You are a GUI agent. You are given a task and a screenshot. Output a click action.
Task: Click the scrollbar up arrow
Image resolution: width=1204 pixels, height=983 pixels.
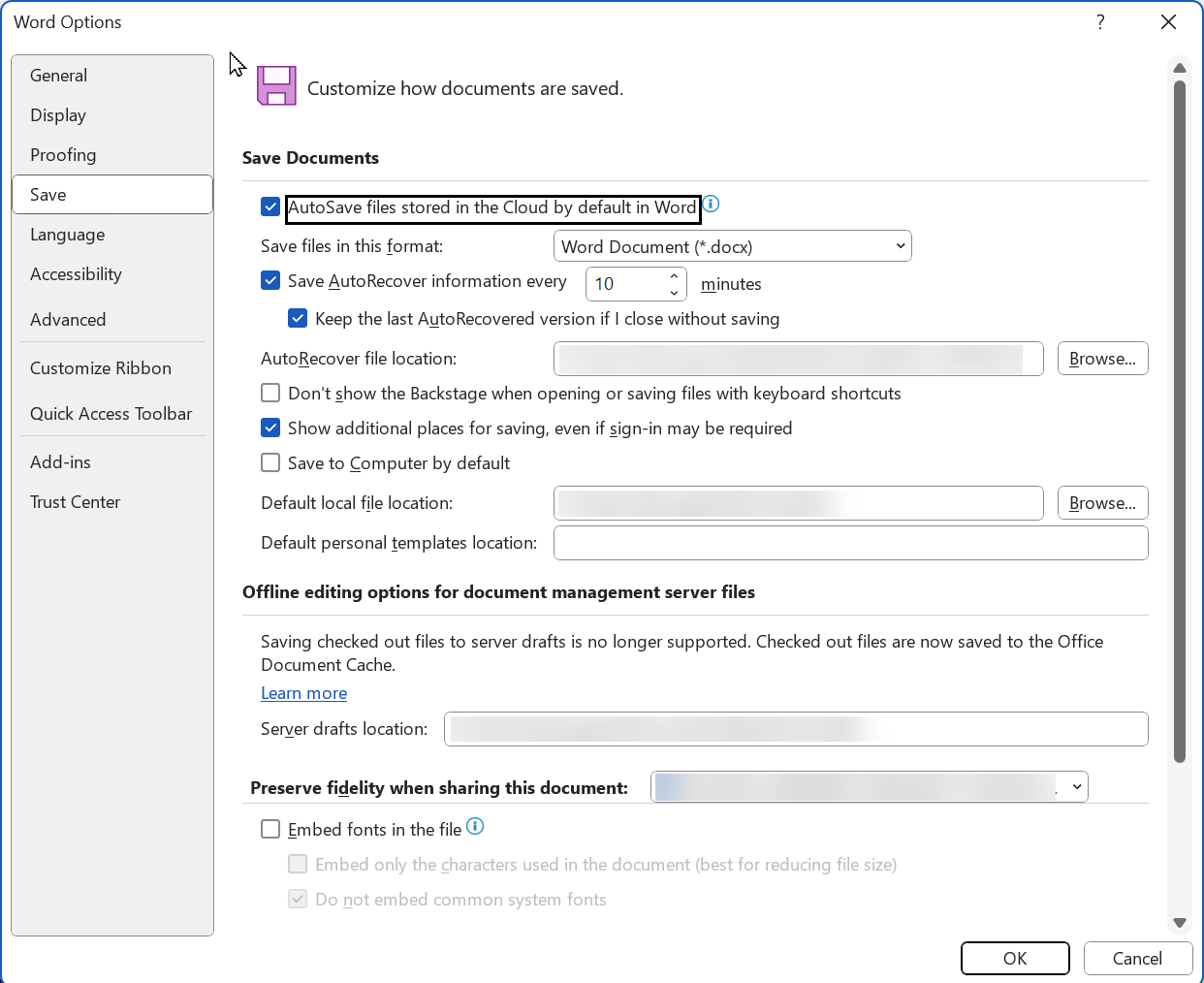point(1179,68)
